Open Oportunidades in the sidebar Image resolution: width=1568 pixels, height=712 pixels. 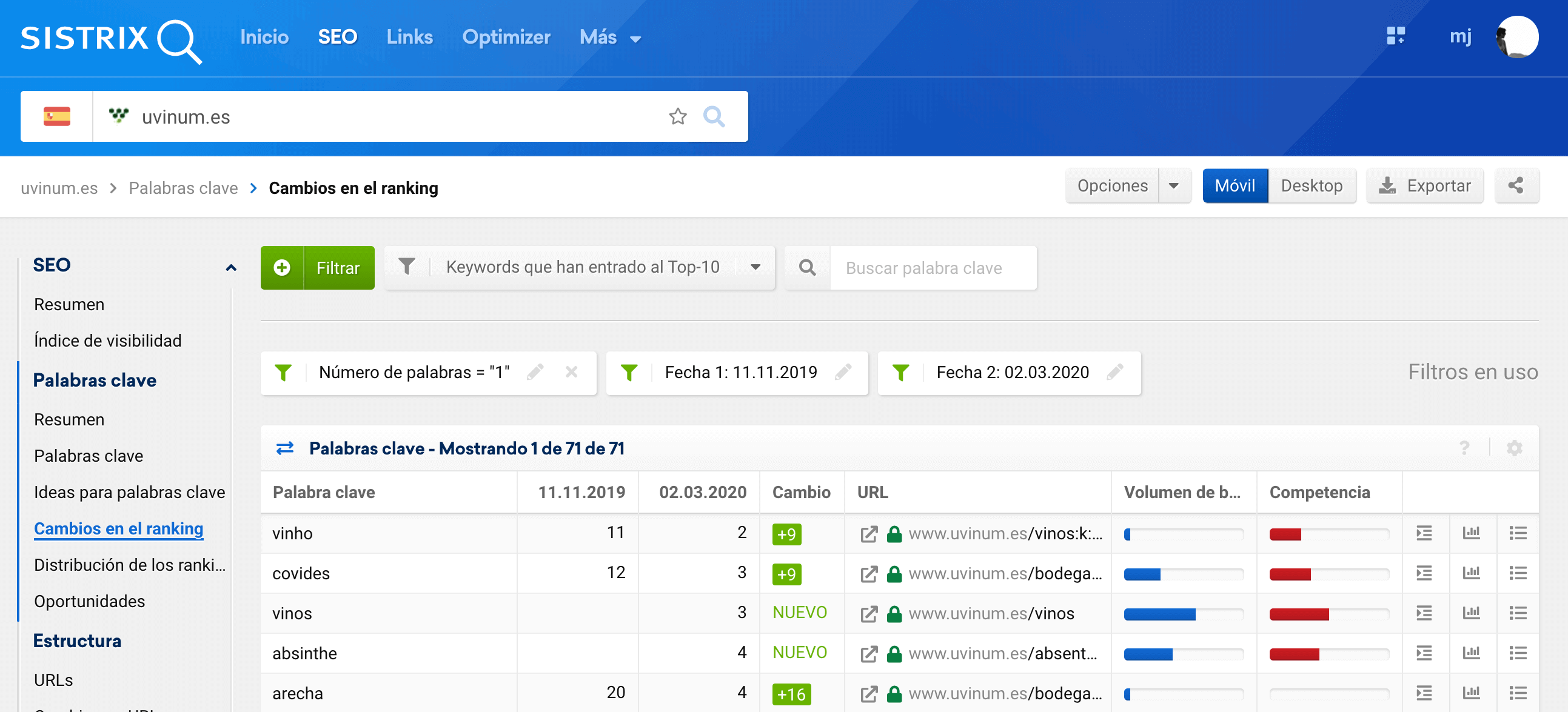[x=89, y=601]
